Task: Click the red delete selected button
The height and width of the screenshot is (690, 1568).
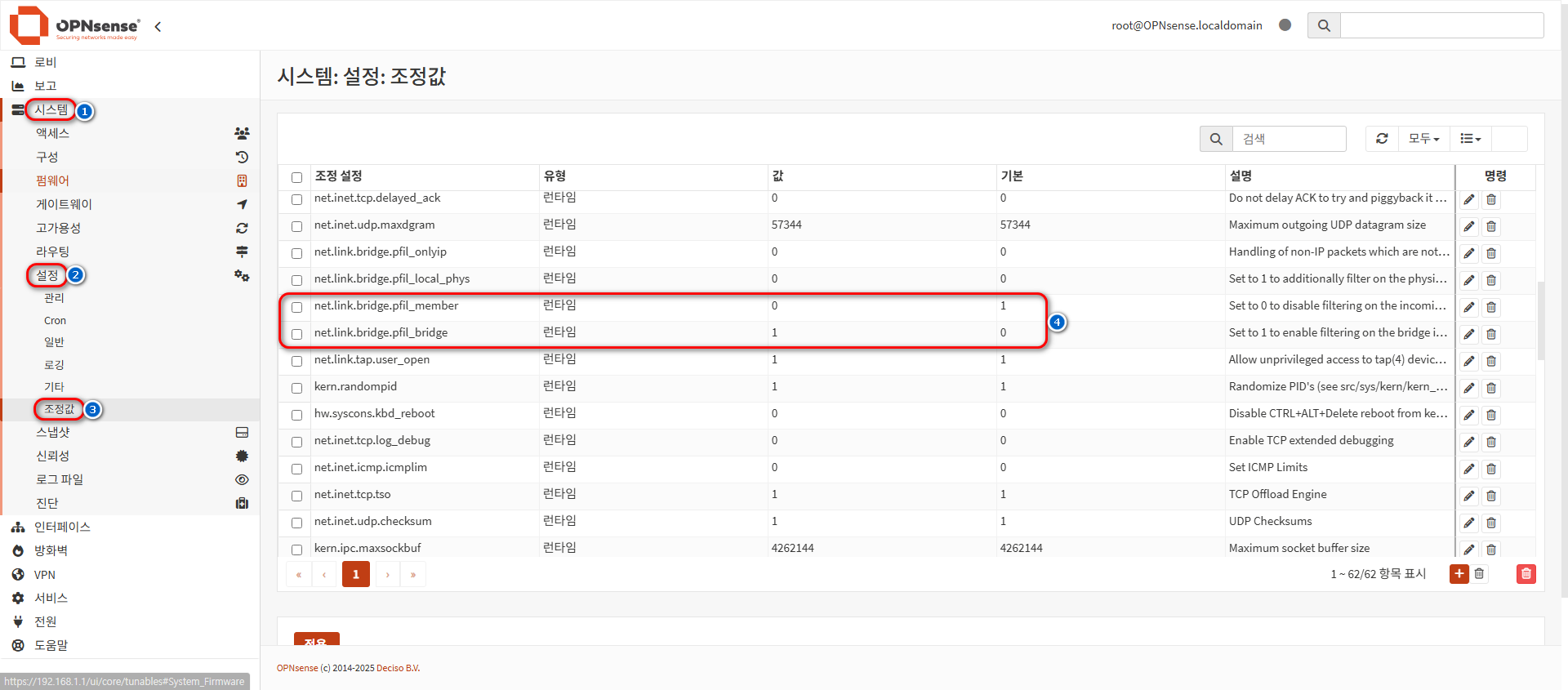Action: pos(1526,574)
